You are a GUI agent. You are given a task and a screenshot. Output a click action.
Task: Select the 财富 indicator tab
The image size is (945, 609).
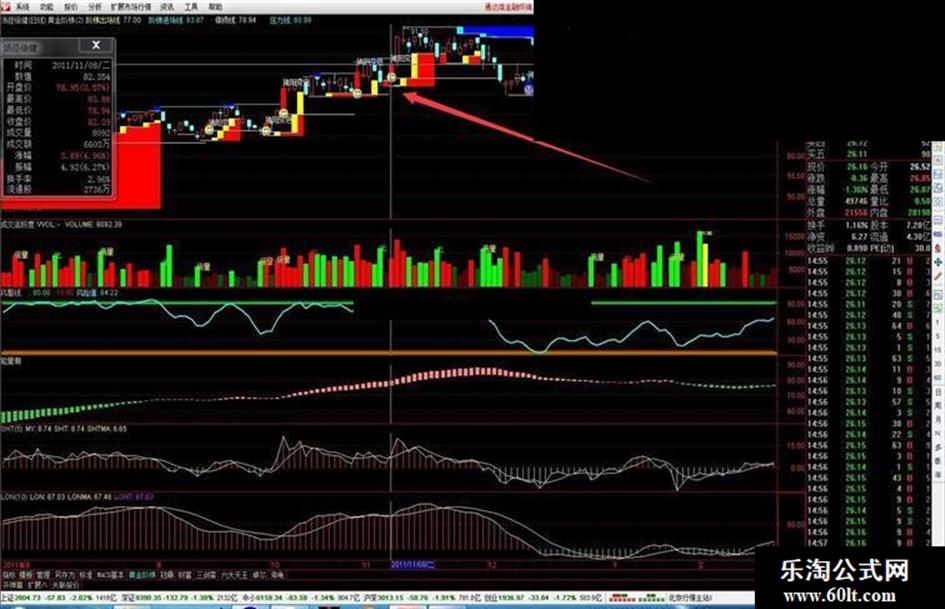pos(184,575)
